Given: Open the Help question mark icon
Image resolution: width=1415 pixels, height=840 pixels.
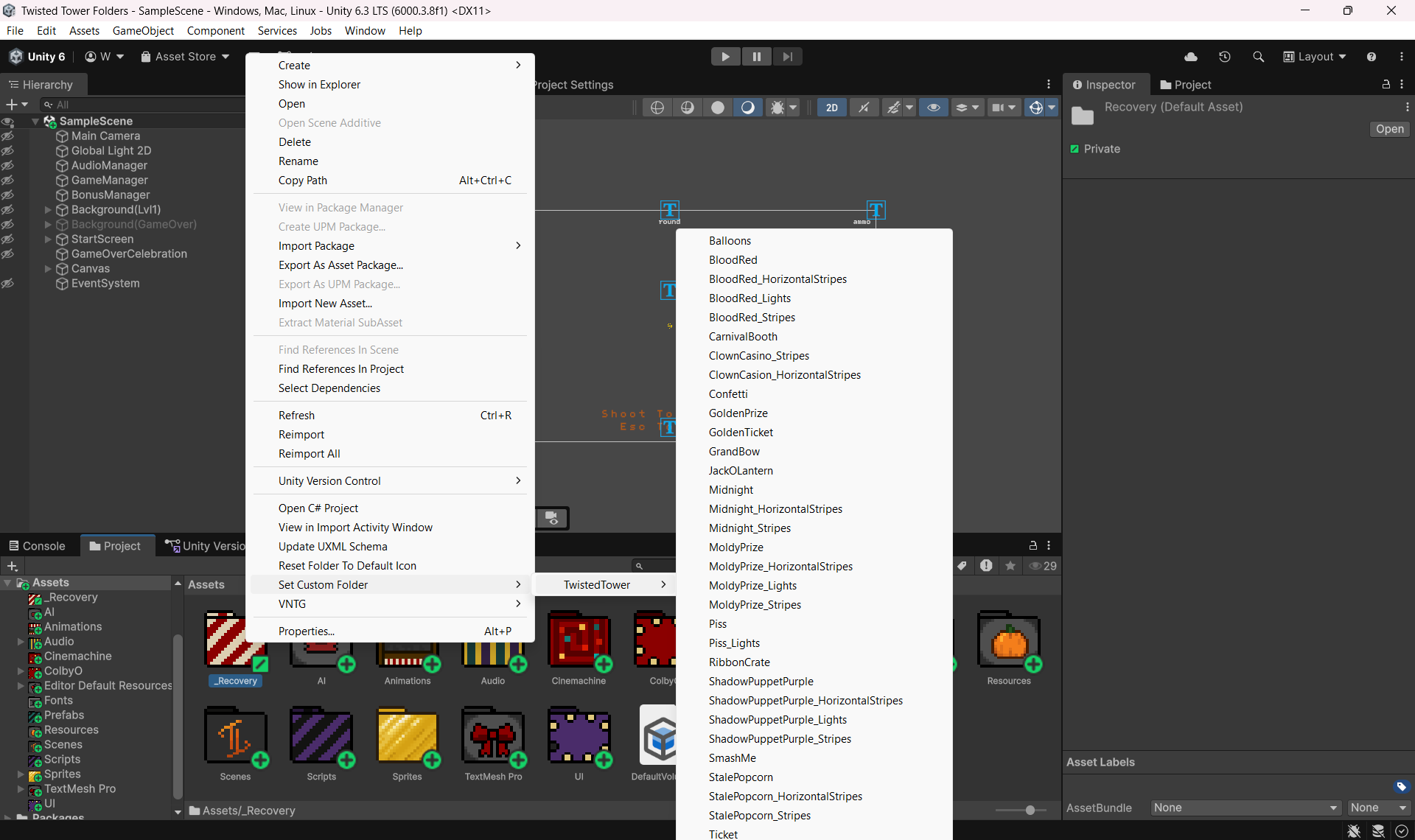Looking at the screenshot, I should coord(1372,57).
